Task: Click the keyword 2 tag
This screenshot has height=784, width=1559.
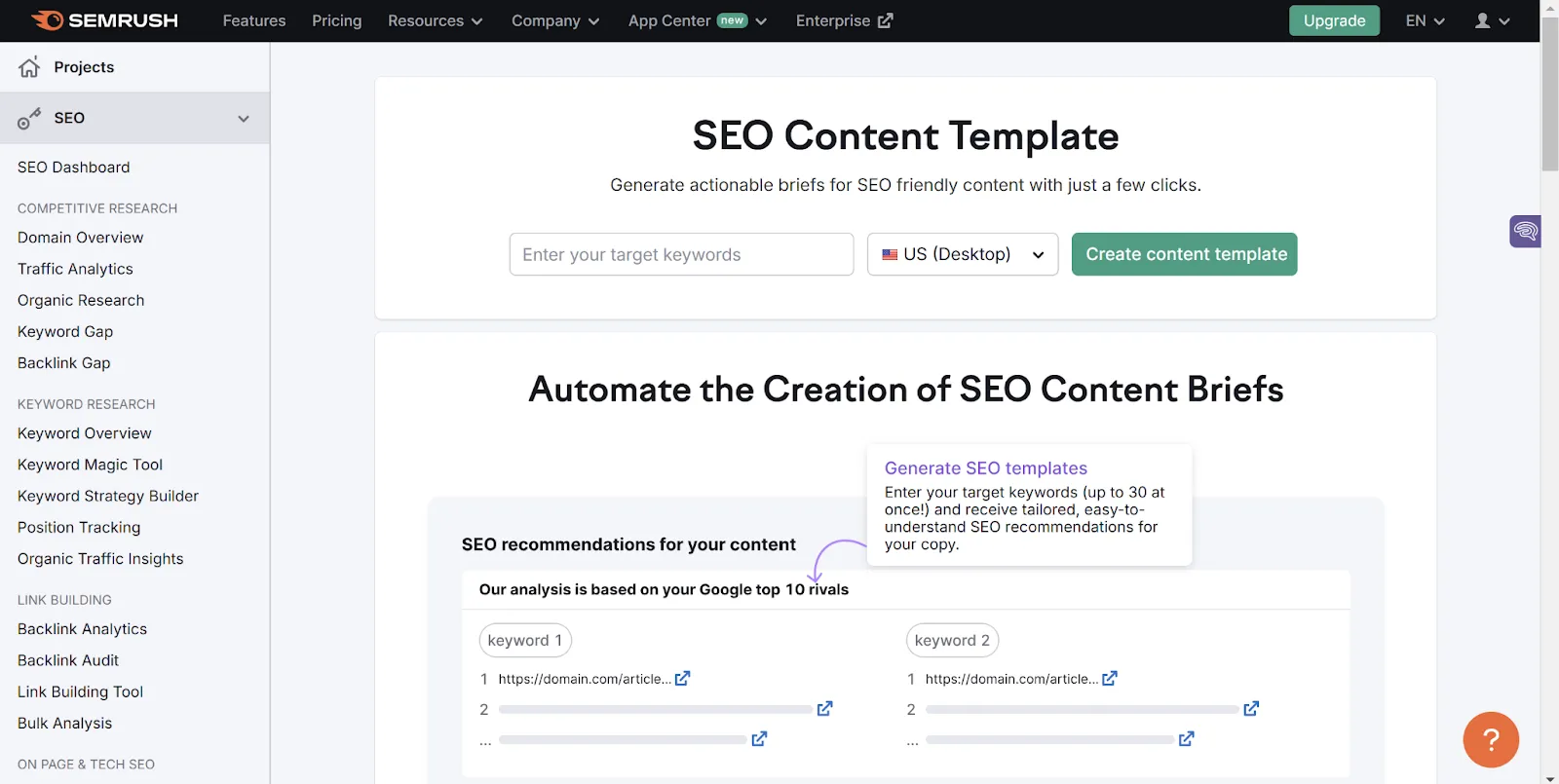Action: pyautogui.click(x=952, y=640)
